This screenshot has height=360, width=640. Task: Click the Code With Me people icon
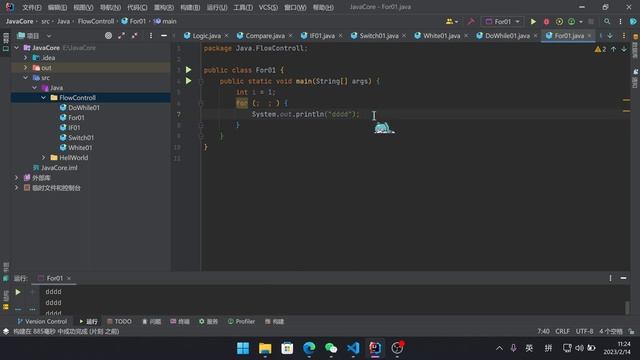coord(449,22)
